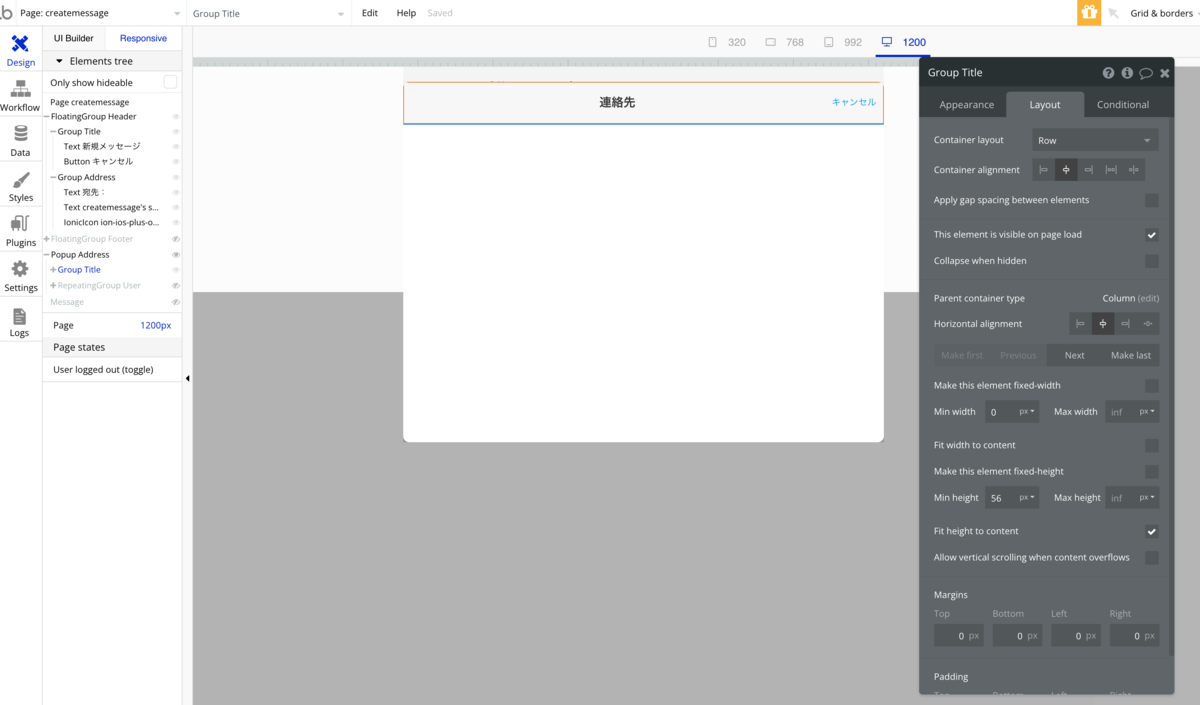This screenshot has height=705, width=1200.
Task: Open help for the Group Title panel
Action: pyautogui.click(x=1108, y=73)
